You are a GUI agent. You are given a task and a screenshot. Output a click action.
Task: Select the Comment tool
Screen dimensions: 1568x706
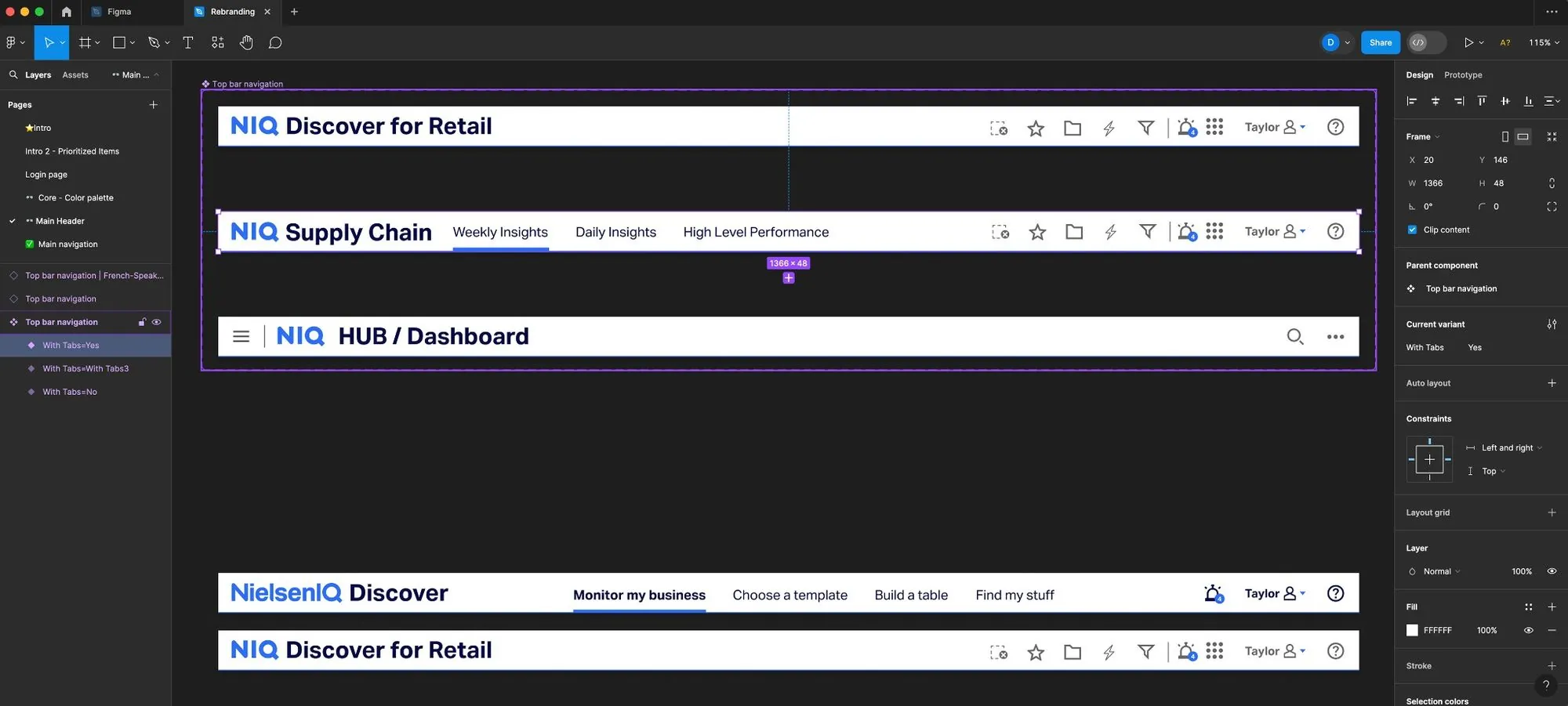click(275, 42)
